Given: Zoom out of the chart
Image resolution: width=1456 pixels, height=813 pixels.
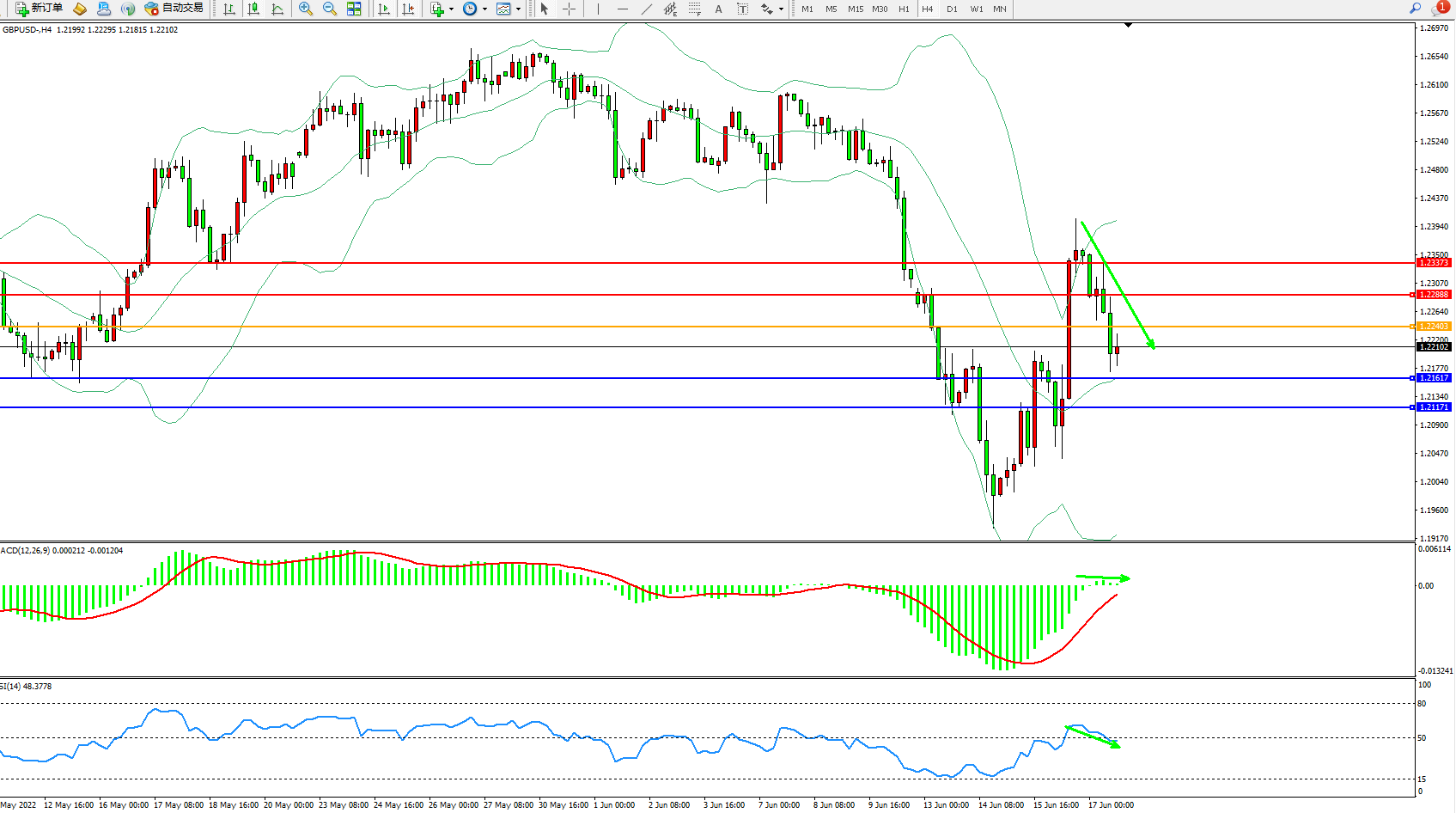Looking at the screenshot, I should 329,9.
